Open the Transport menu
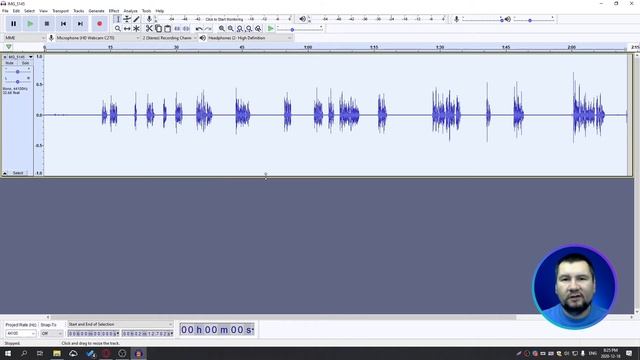The height and width of the screenshot is (360, 640). click(x=60, y=11)
